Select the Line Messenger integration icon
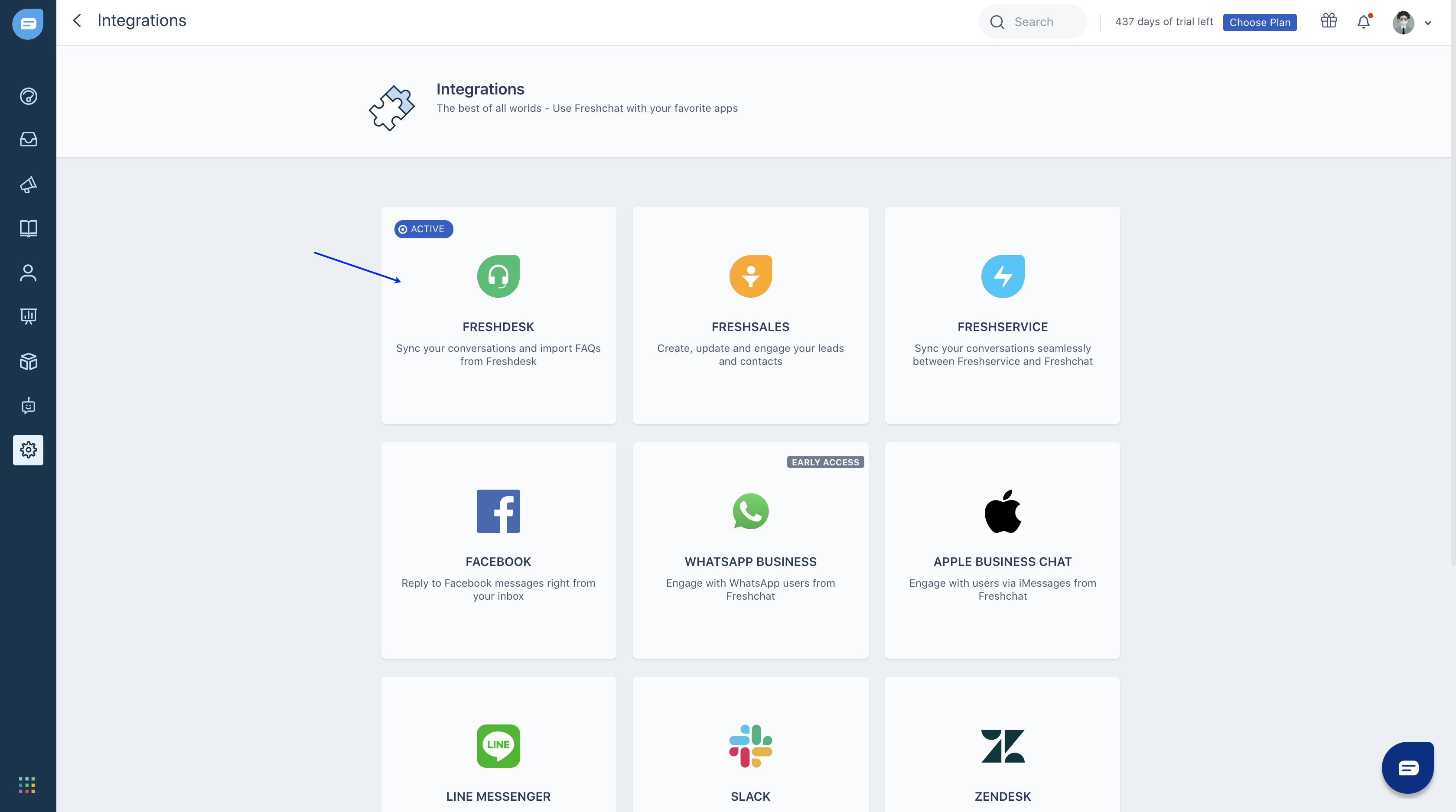The height and width of the screenshot is (812, 1456). (x=498, y=745)
